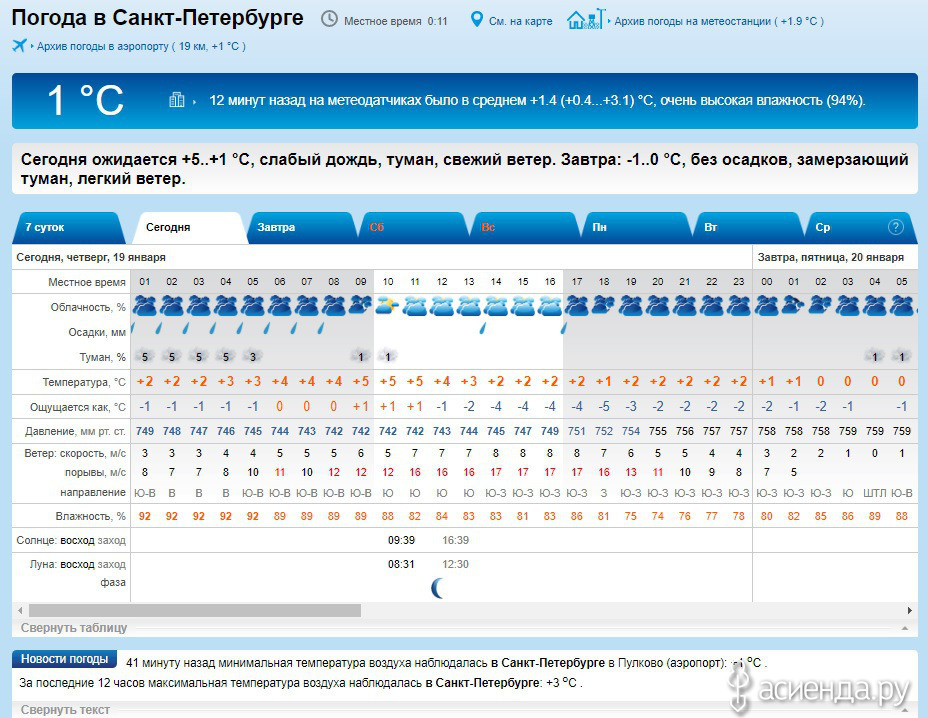928x718 pixels.
Task: Click the raindrop icon under hour 08 today
Action: pyautogui.click(x=321, y=328)
